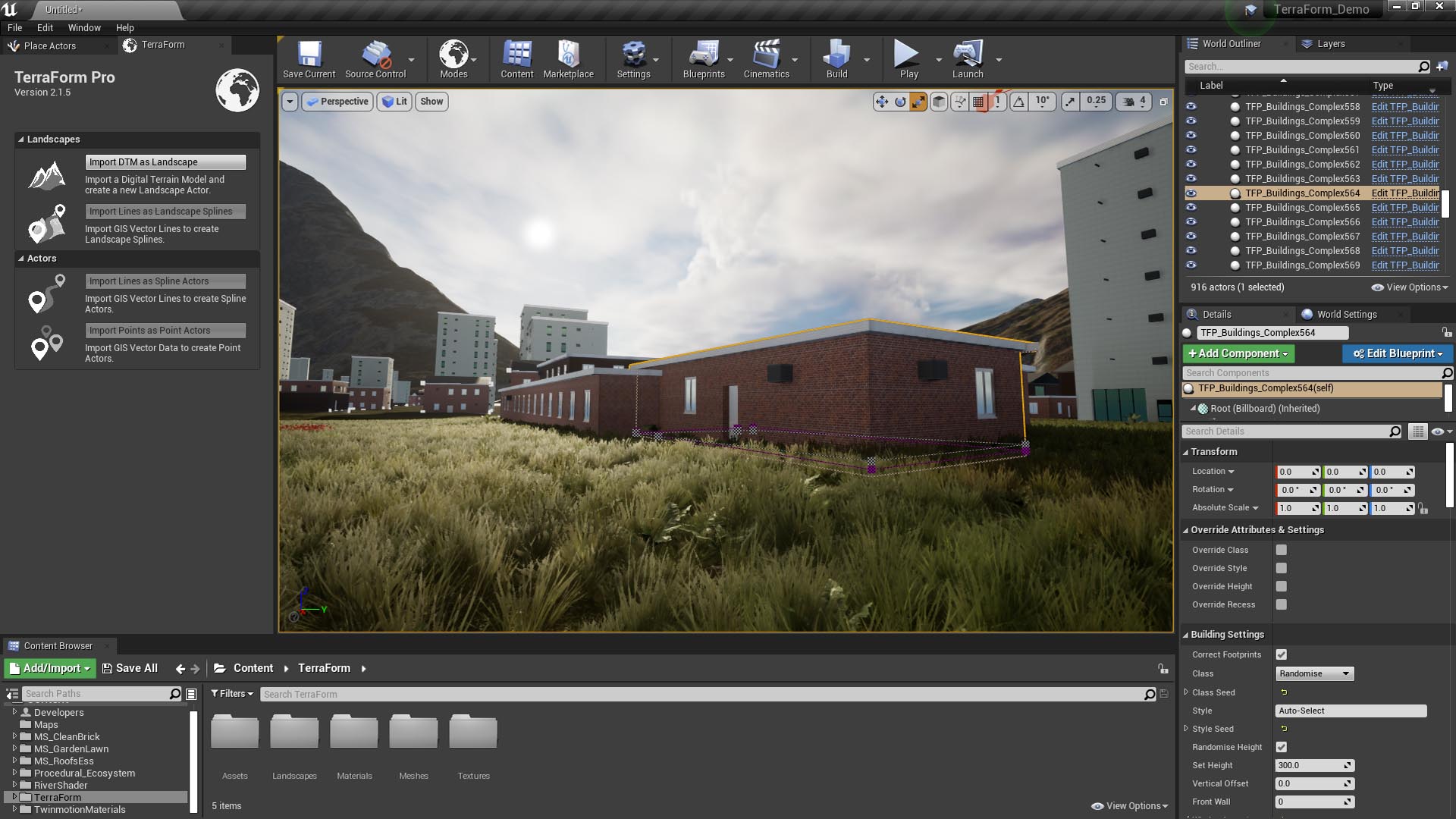
Task: Open the Style Auto-Select dropdown
Action: pos(1351,711)
